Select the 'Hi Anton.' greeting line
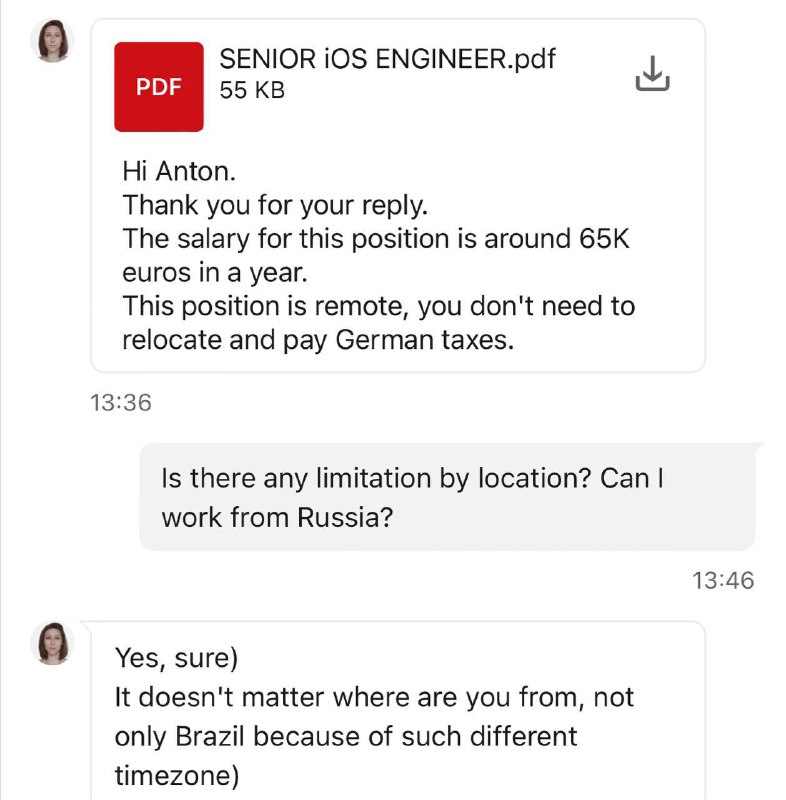The height and width of the screenshot is (800, 786). pos(179,171)
